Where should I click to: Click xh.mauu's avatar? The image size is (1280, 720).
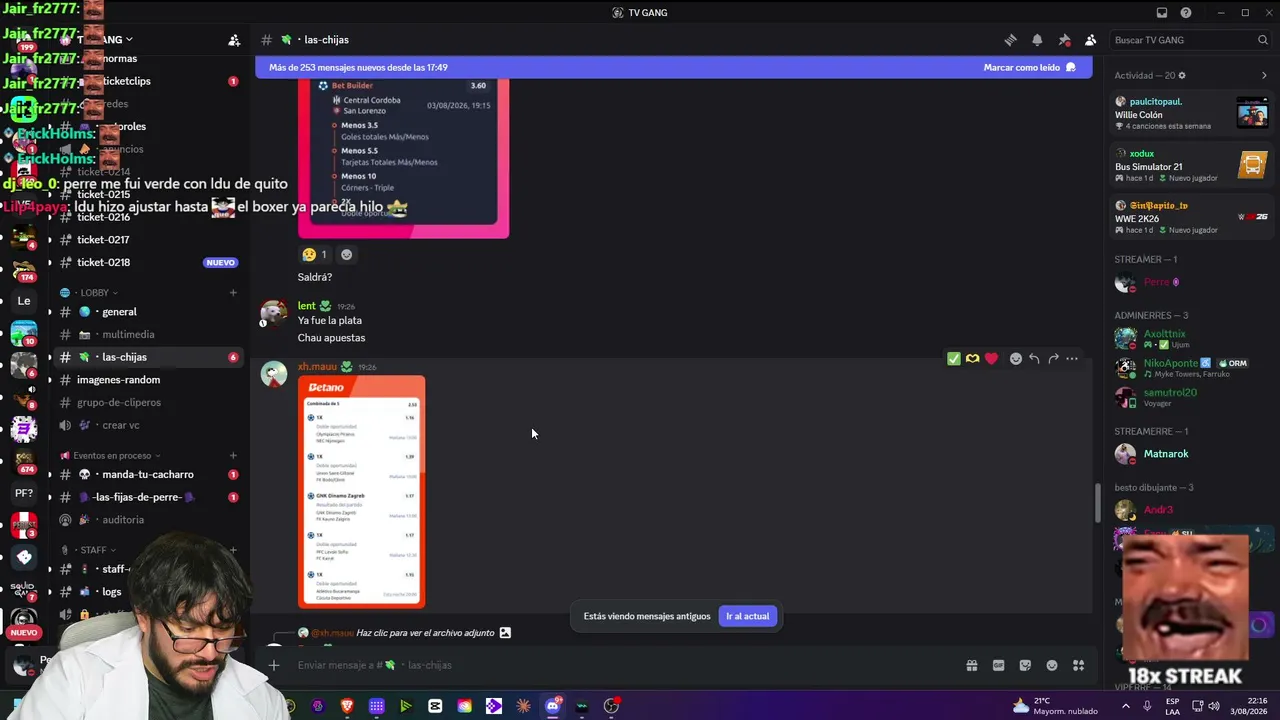(x=274, y=374)
